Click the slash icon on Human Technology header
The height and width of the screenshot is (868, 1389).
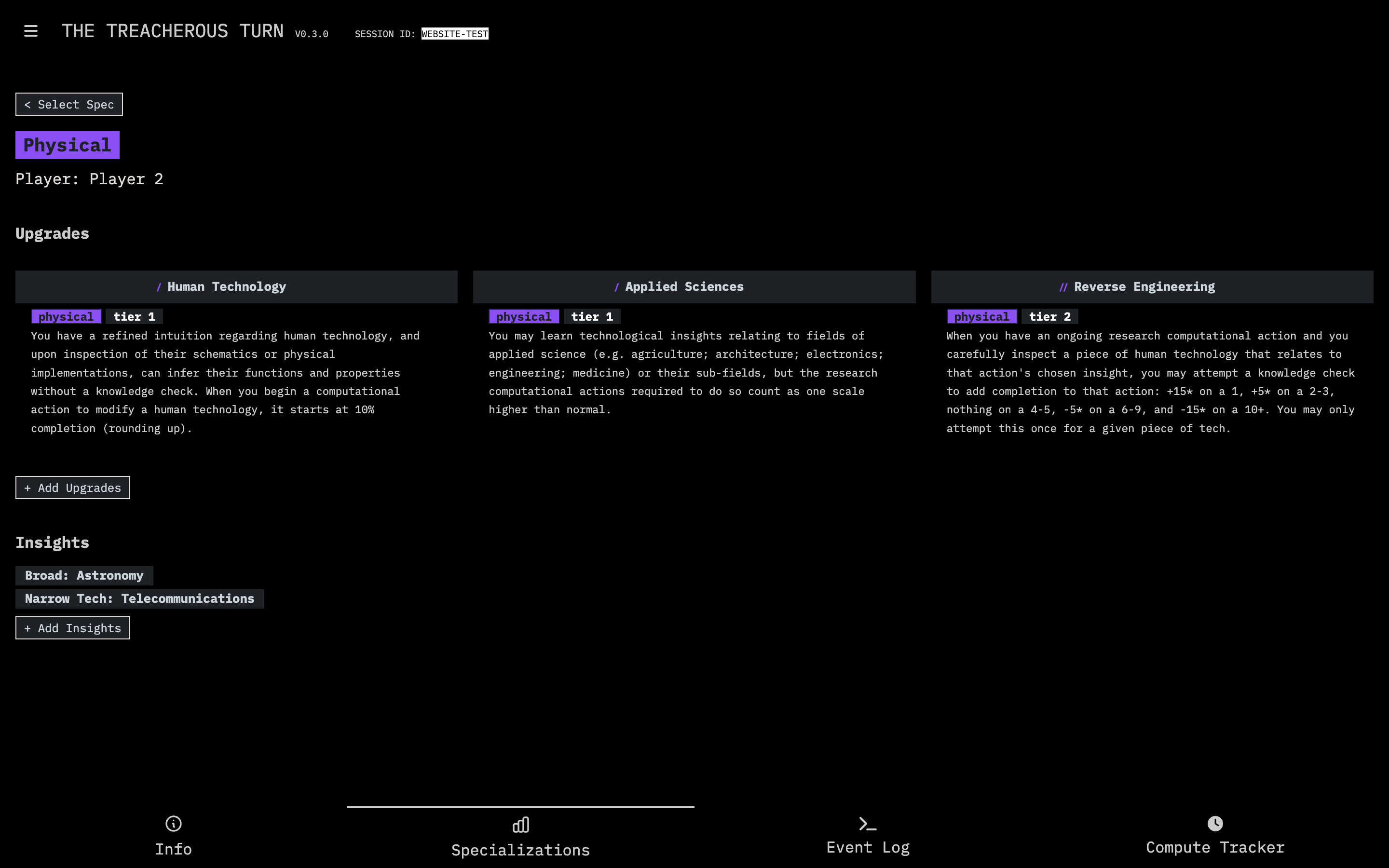click(x=159, y=286)
